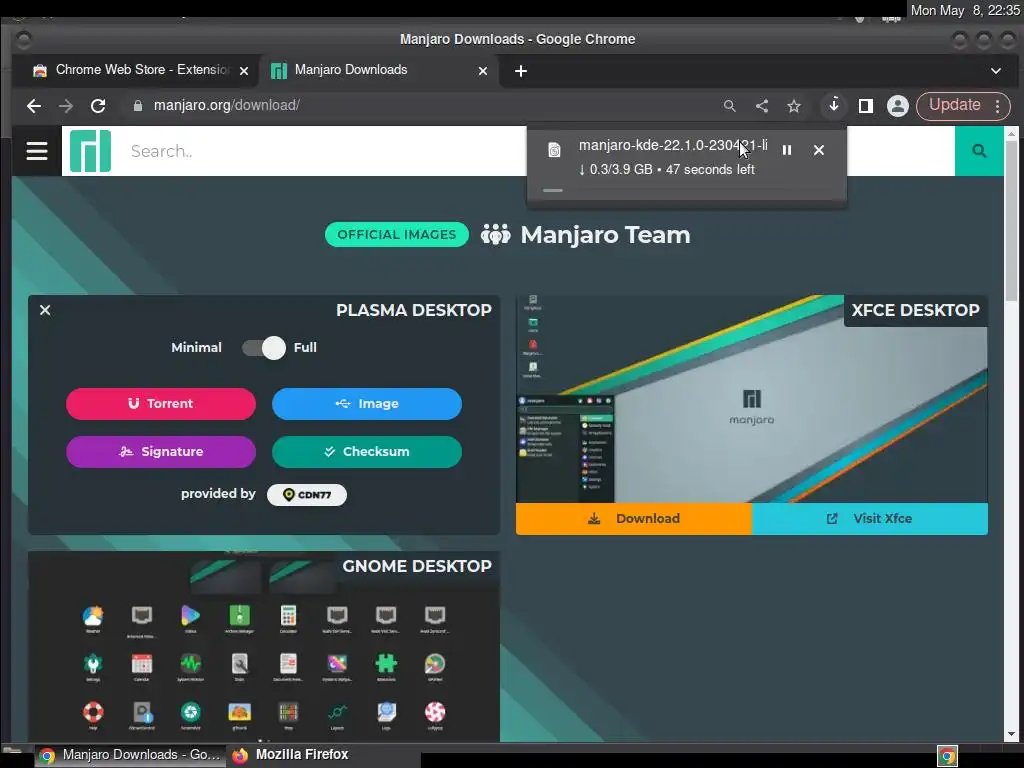Open the Manjaro site hamburger menu

click(37, 151)
